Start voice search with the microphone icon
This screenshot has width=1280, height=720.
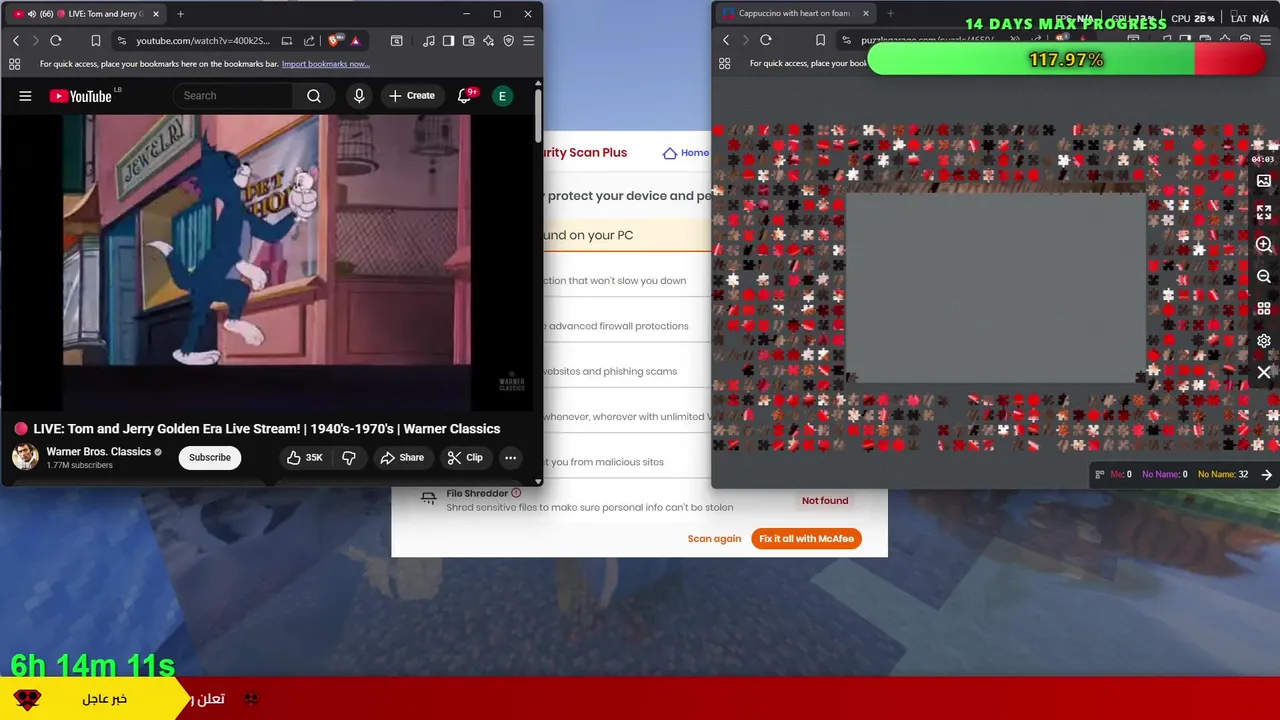pyautogui.click(x=359, y=96)
